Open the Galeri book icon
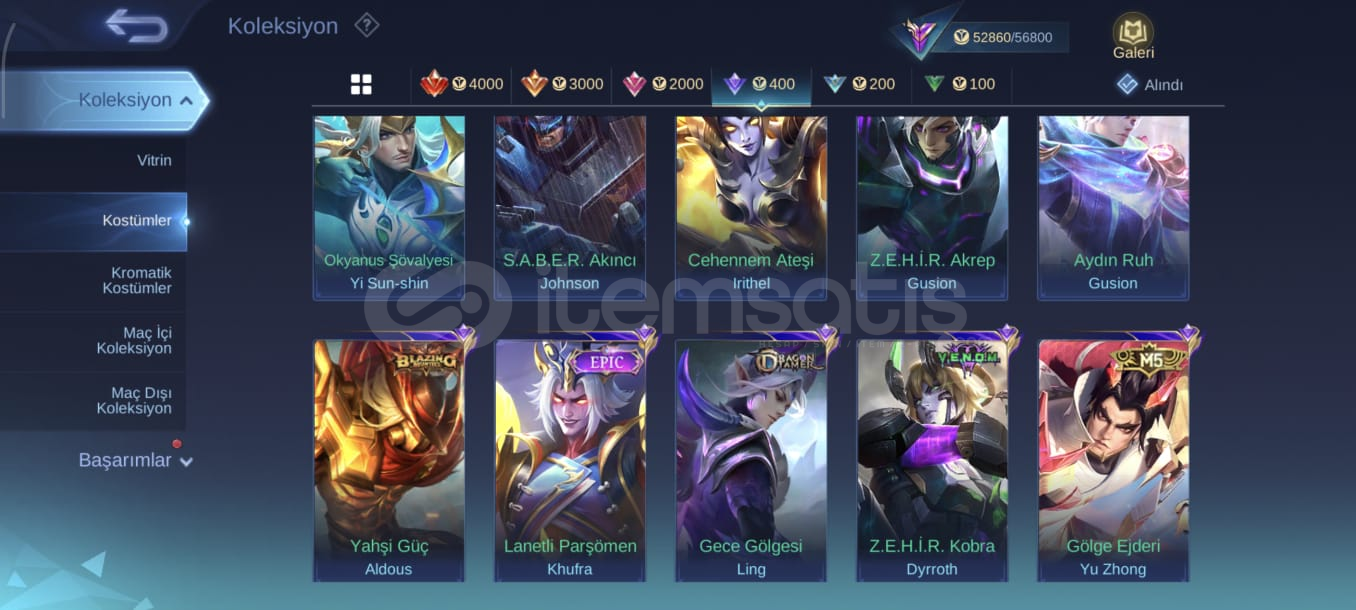Image resolution: width=1356 pixels, height=610 pixels. pyautogui.click(x=1133, y=37)
